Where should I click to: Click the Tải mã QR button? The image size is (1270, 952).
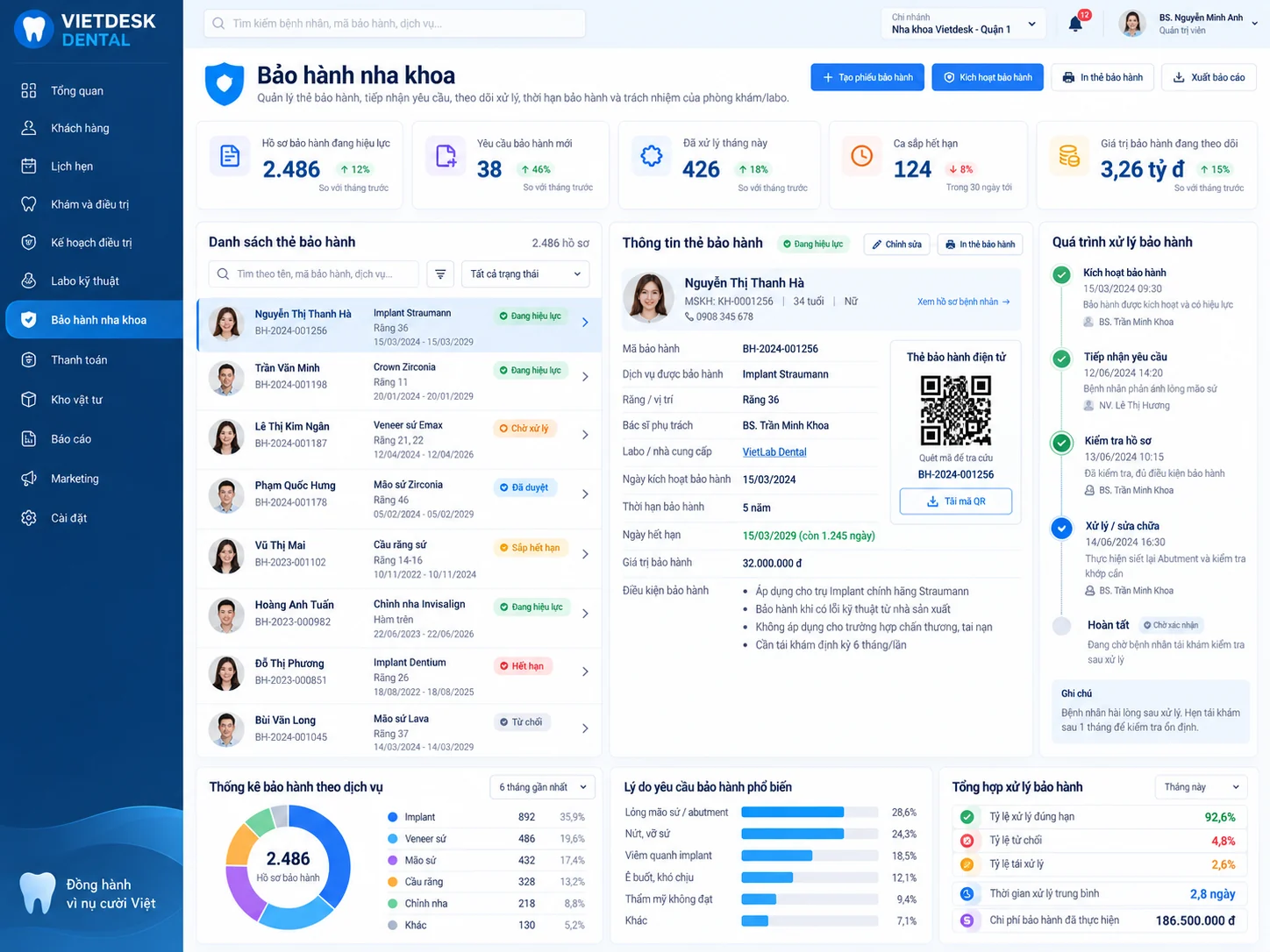[956, 501]
